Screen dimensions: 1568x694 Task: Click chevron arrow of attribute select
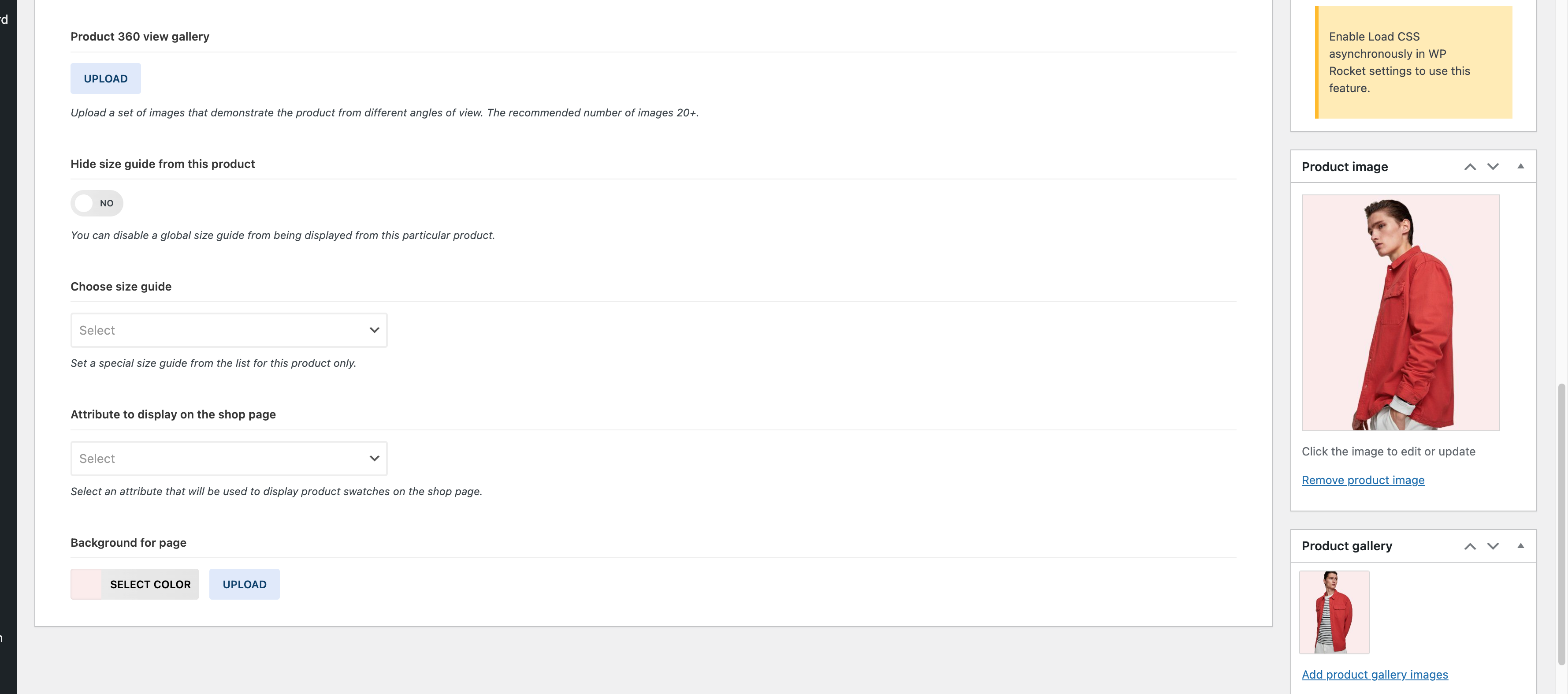(374, 459)
